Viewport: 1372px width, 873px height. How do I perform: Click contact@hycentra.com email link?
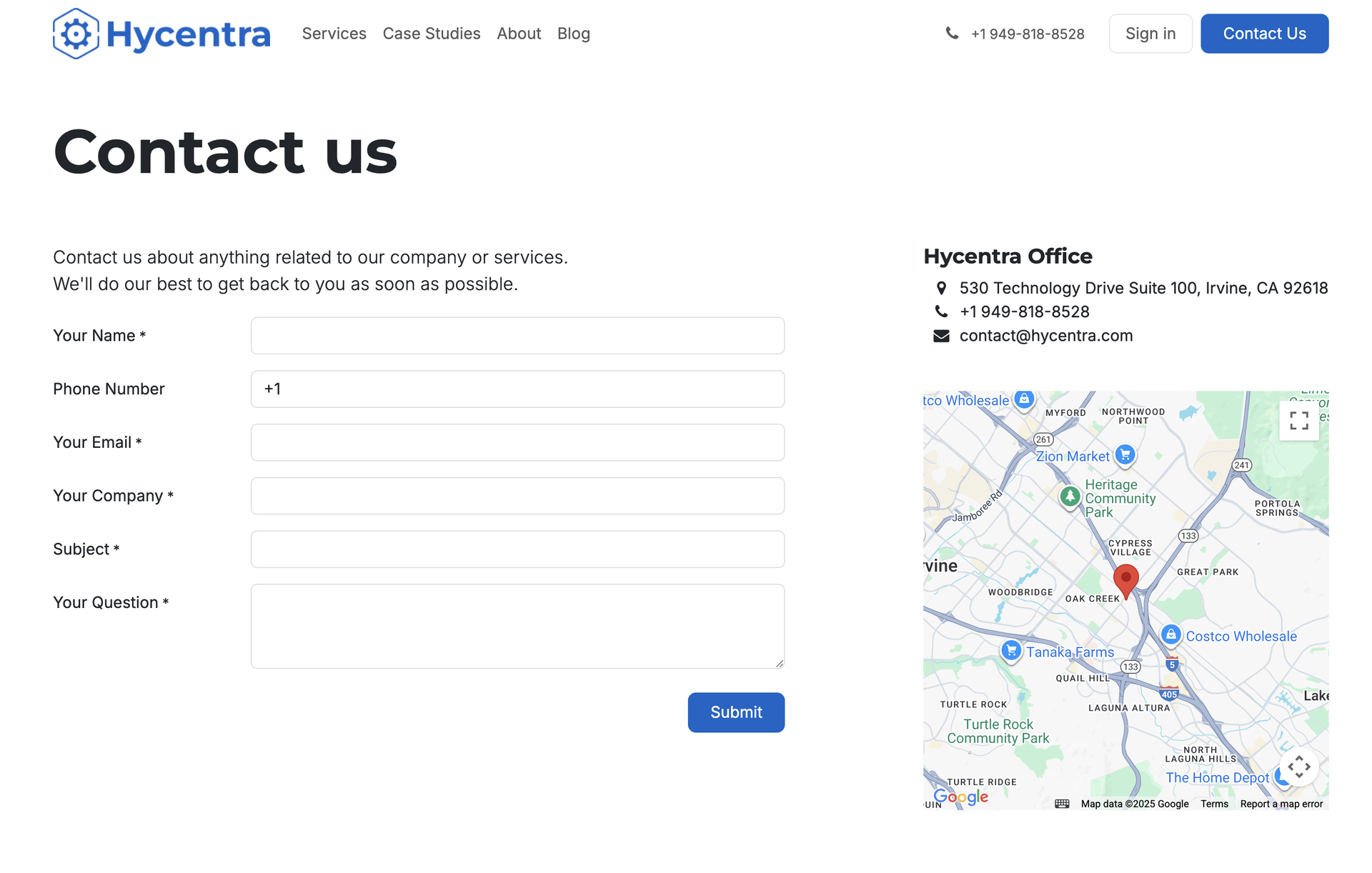(x=1045, y=336)
